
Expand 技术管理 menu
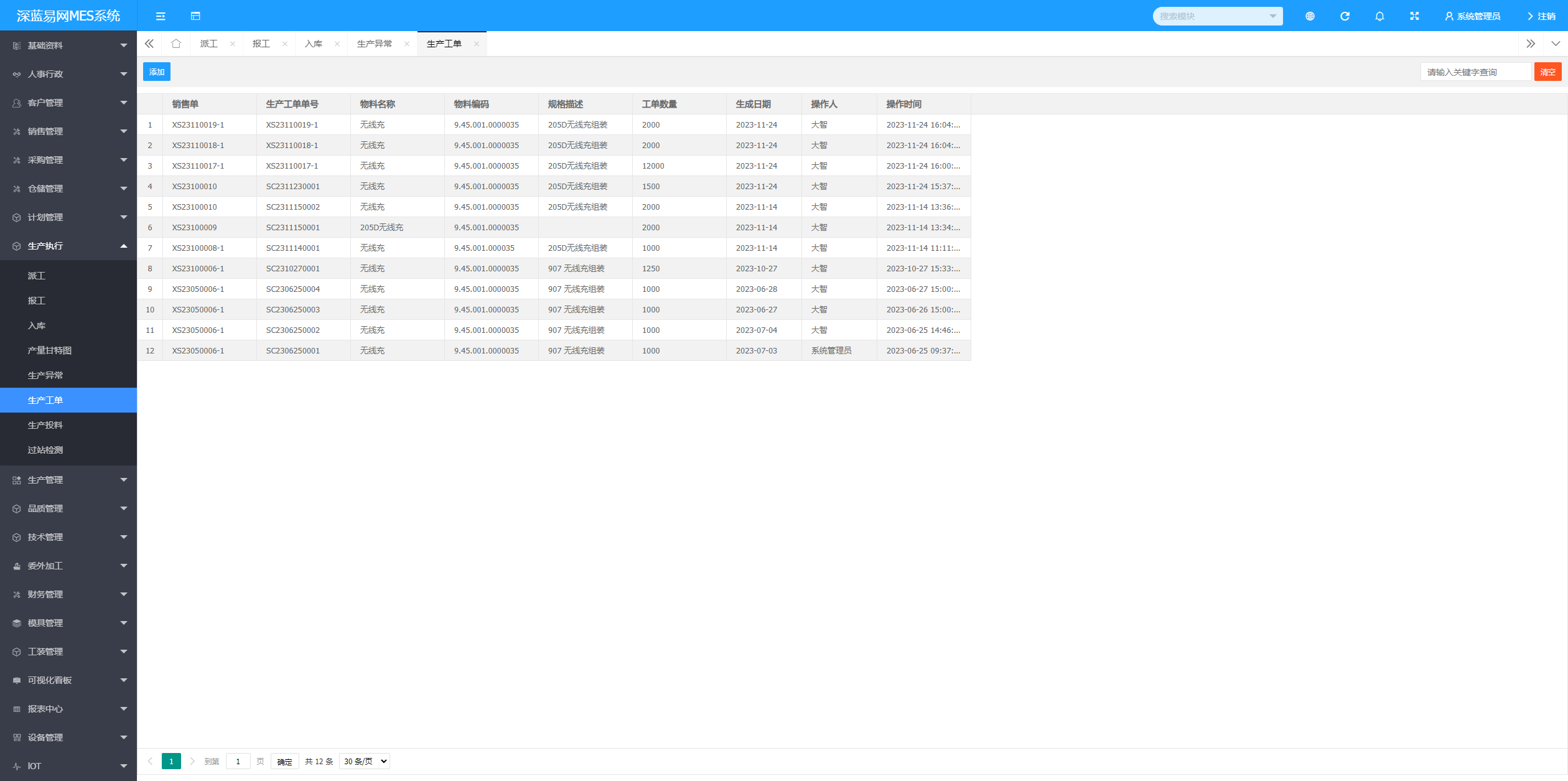[x=68, y=537]
